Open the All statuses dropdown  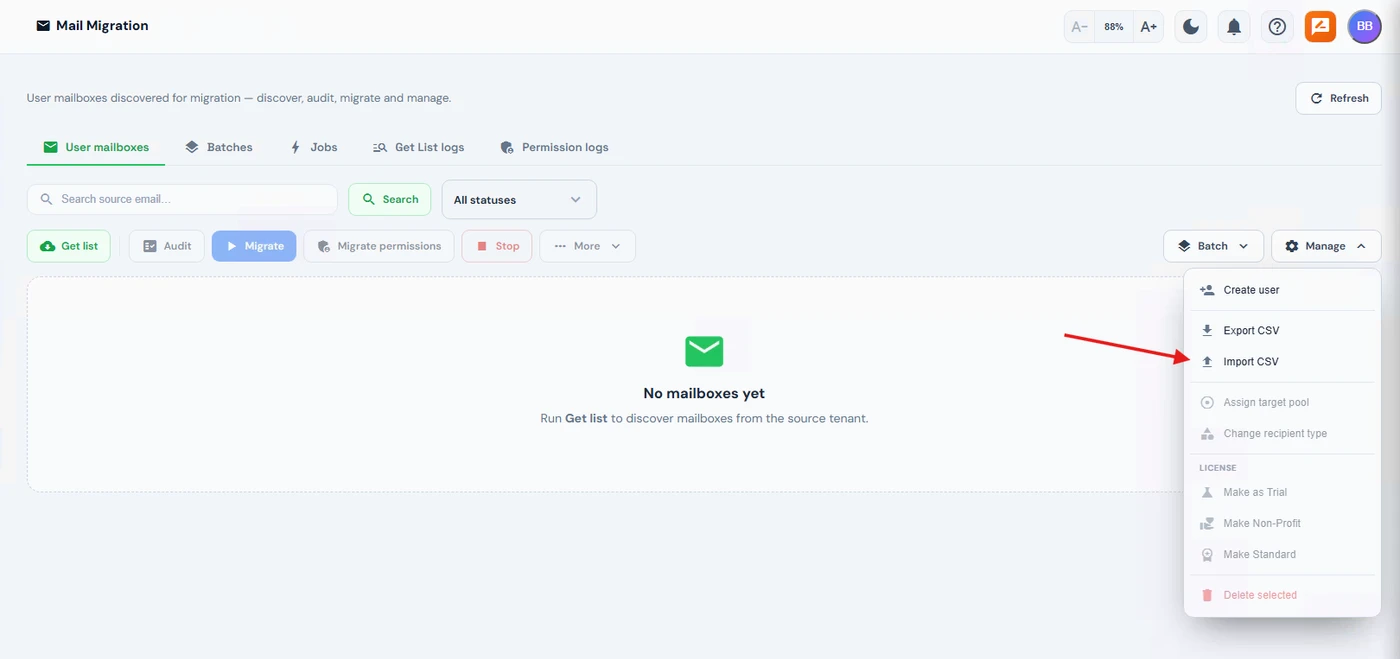click(x=519, y=199)
